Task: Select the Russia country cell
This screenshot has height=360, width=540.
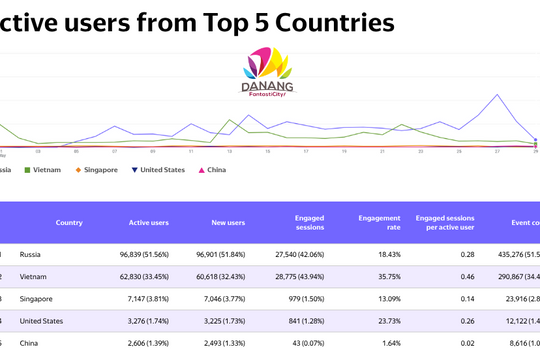Action: pos(30,255)
